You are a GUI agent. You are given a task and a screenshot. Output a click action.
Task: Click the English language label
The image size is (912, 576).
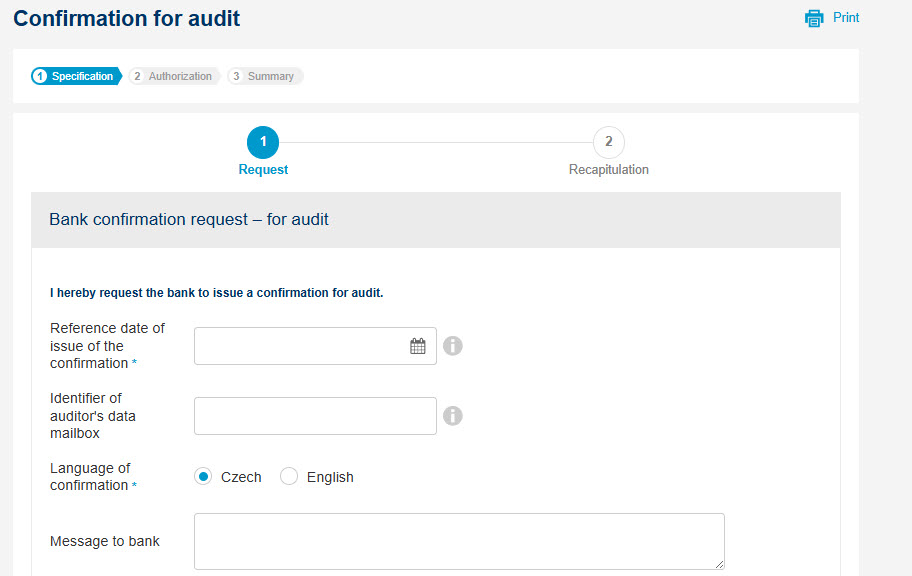coord(330,477)
